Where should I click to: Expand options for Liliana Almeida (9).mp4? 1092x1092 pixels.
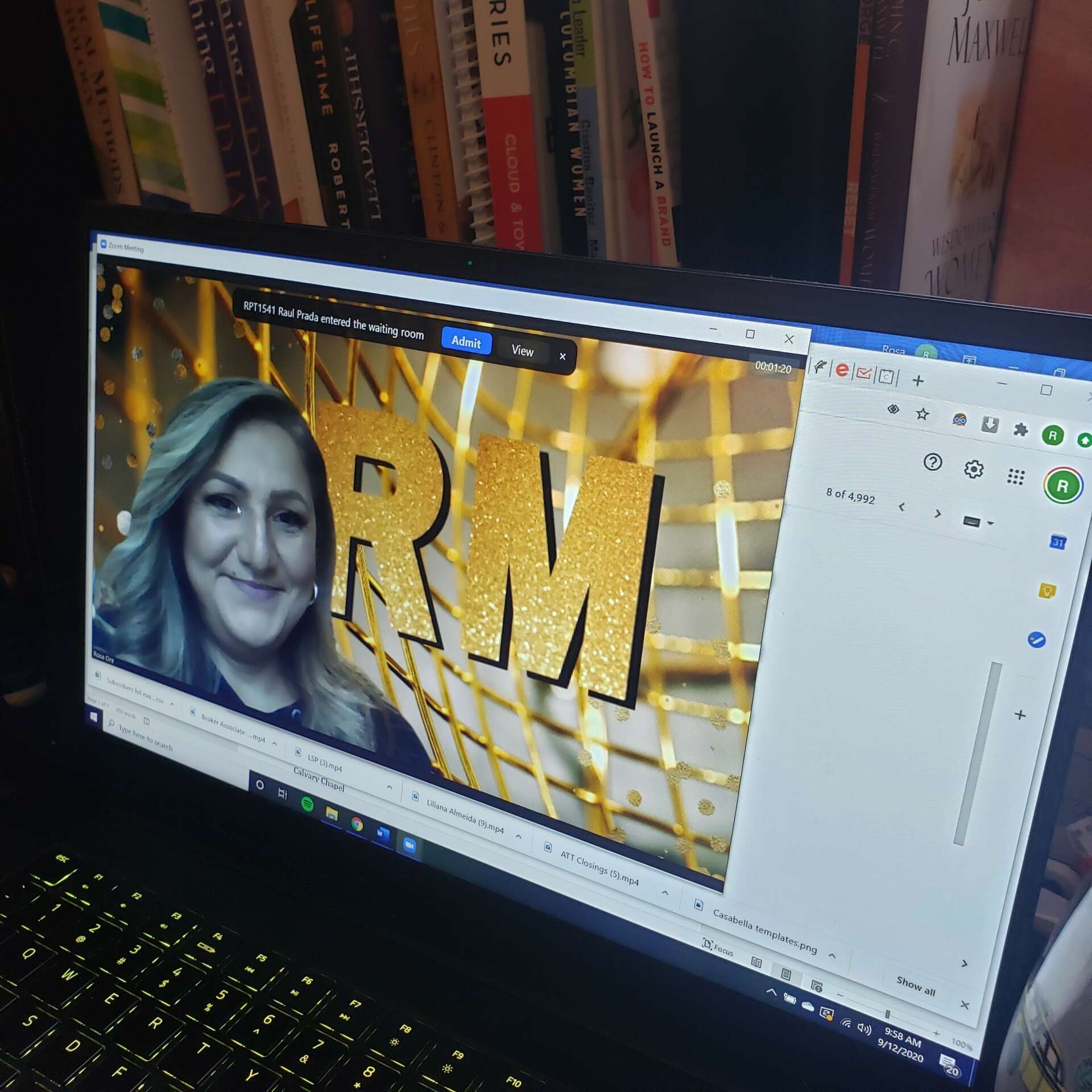point(518,836)
